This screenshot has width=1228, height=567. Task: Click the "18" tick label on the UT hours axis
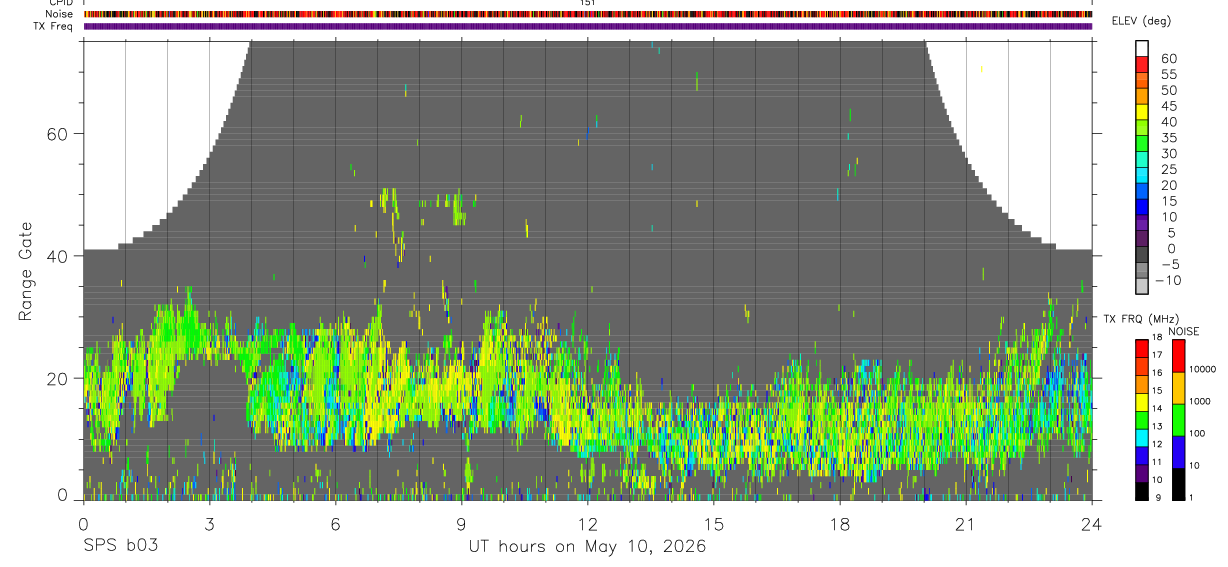pyautogui.click(x=840, y=523)
